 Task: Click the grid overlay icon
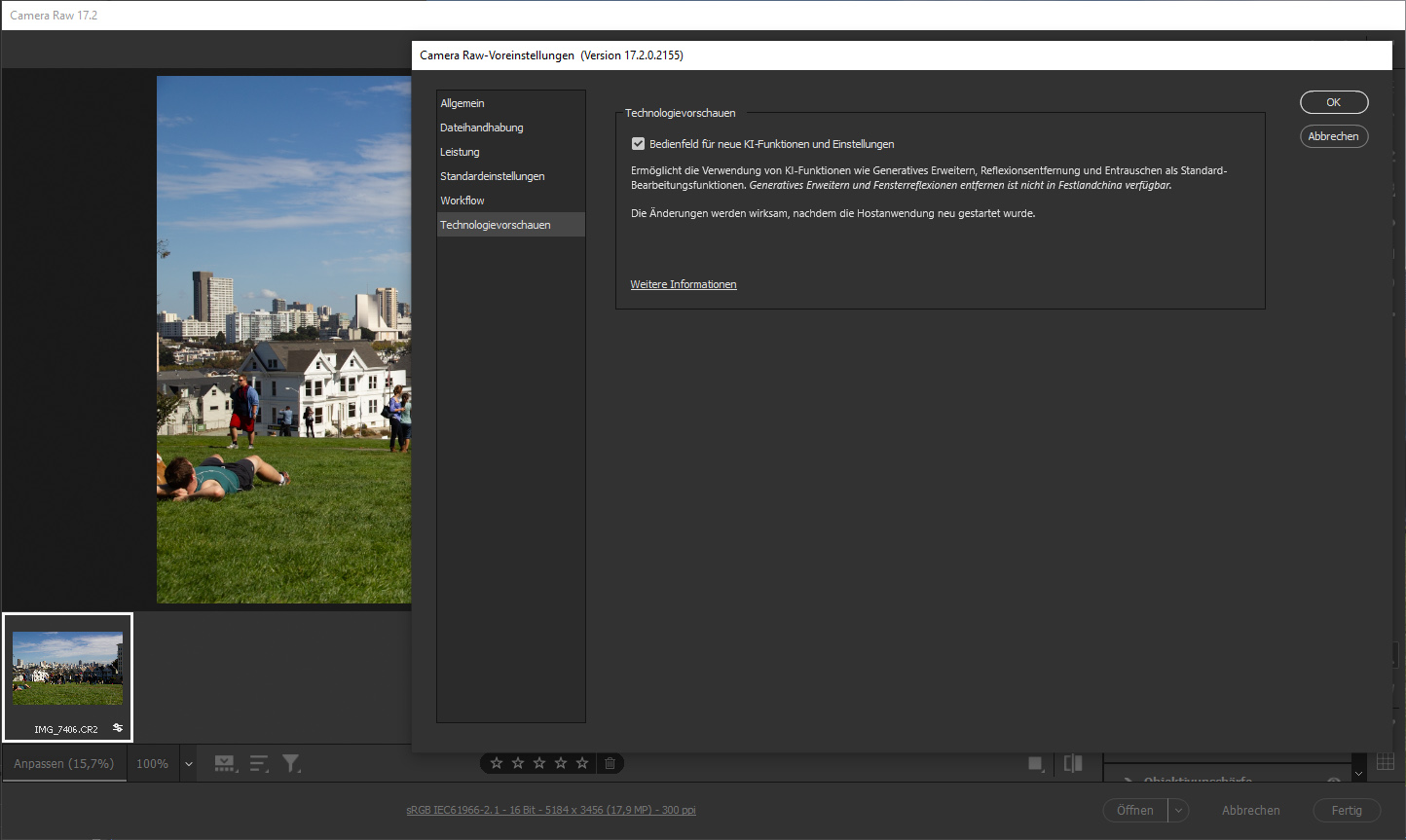tap(1386, 762)
